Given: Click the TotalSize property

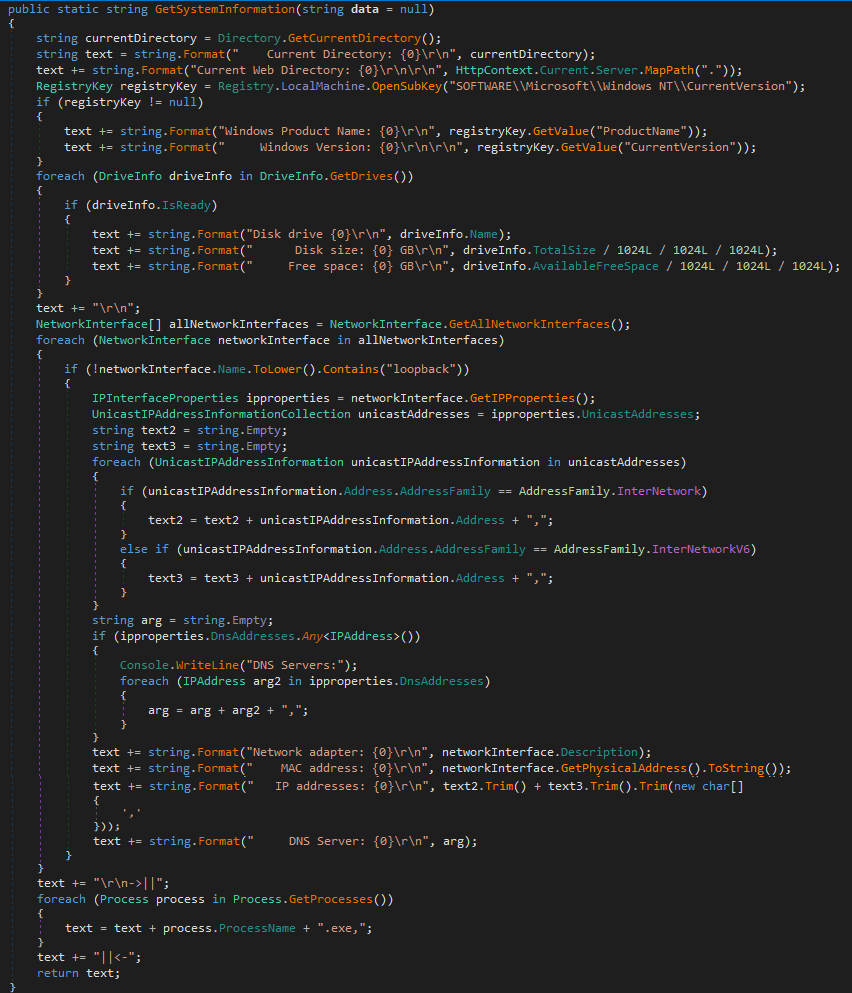Looking at the screenshot, I should click(564, 250).
